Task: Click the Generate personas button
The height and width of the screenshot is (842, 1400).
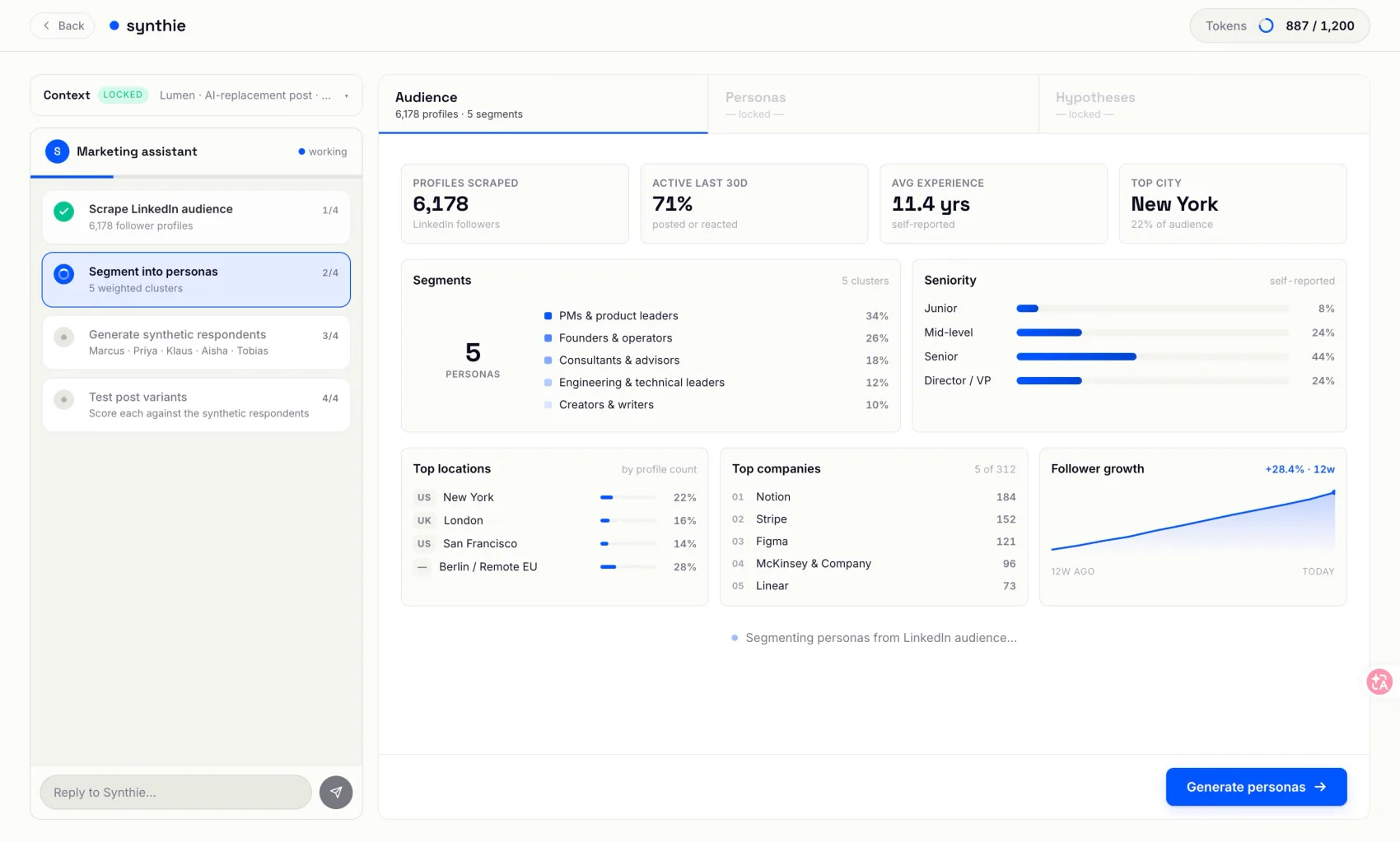Action: point(1256,787)
